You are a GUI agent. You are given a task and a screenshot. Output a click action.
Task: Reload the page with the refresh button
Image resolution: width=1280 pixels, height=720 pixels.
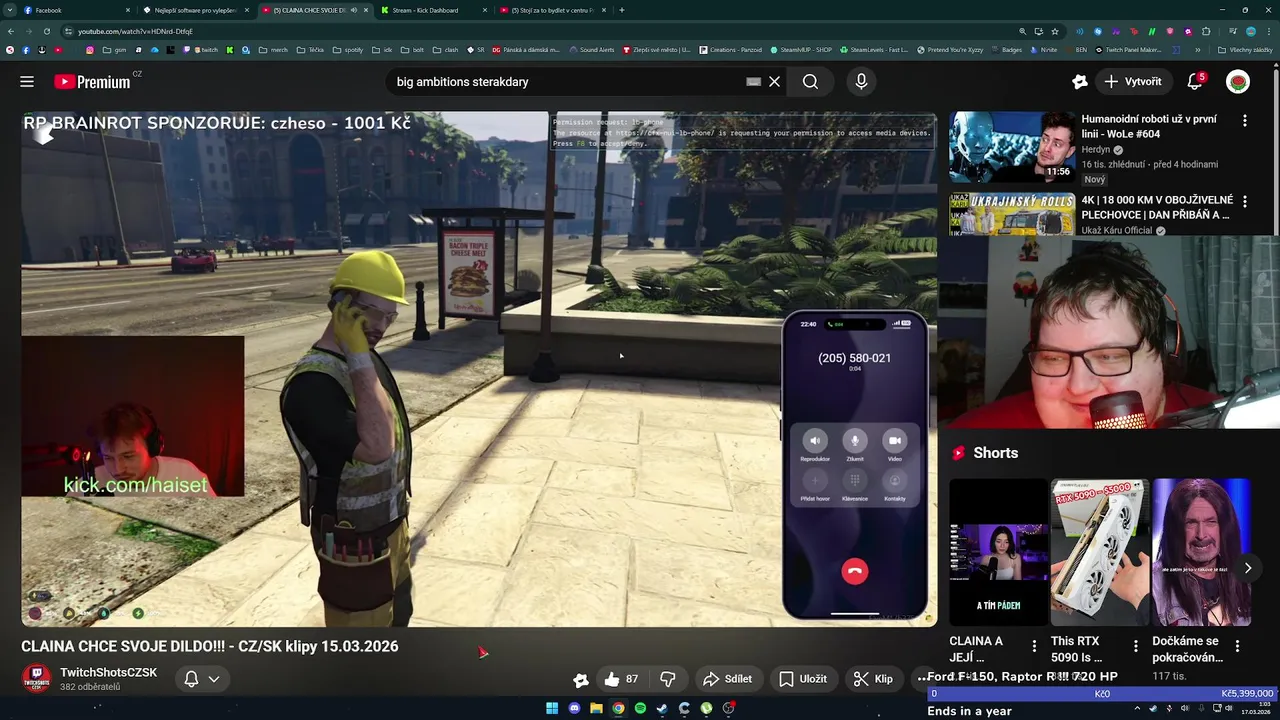(46, 31)
